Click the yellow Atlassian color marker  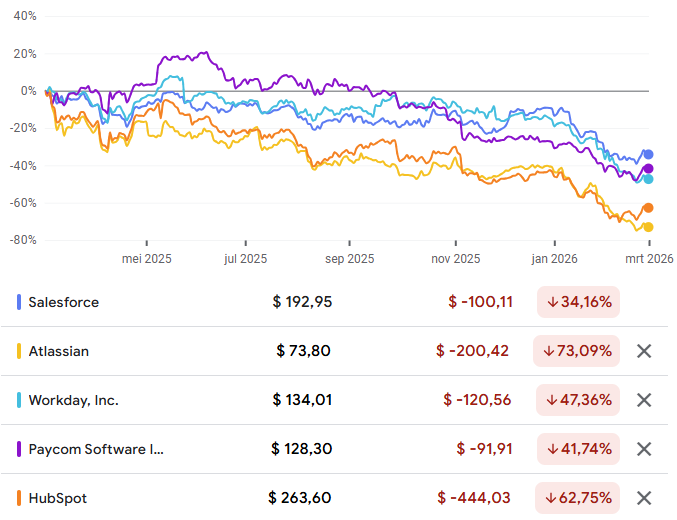[x=20, y=351]
